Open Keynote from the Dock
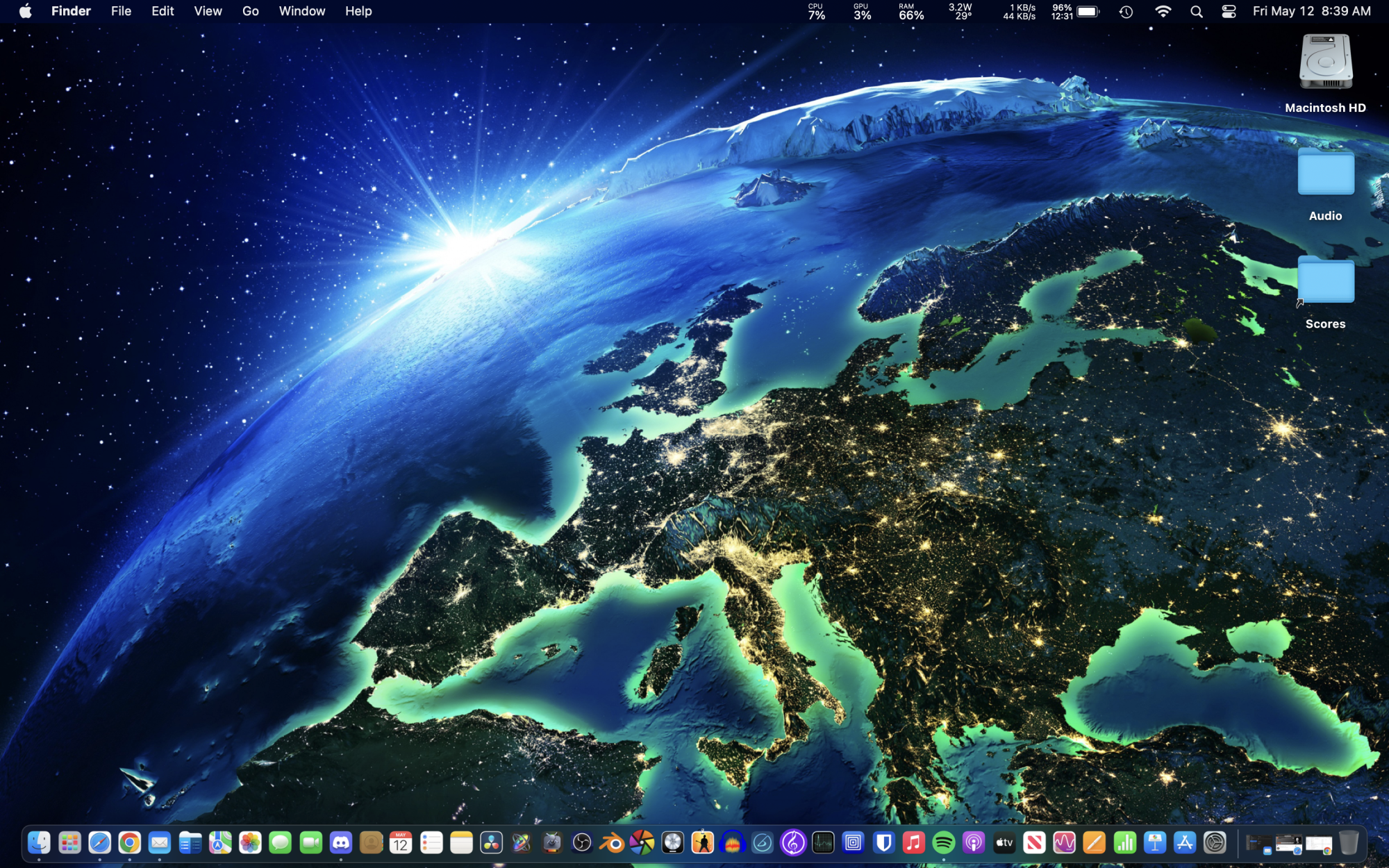The width and height of the screenshot is (1389, 868). pos(1155,843)
